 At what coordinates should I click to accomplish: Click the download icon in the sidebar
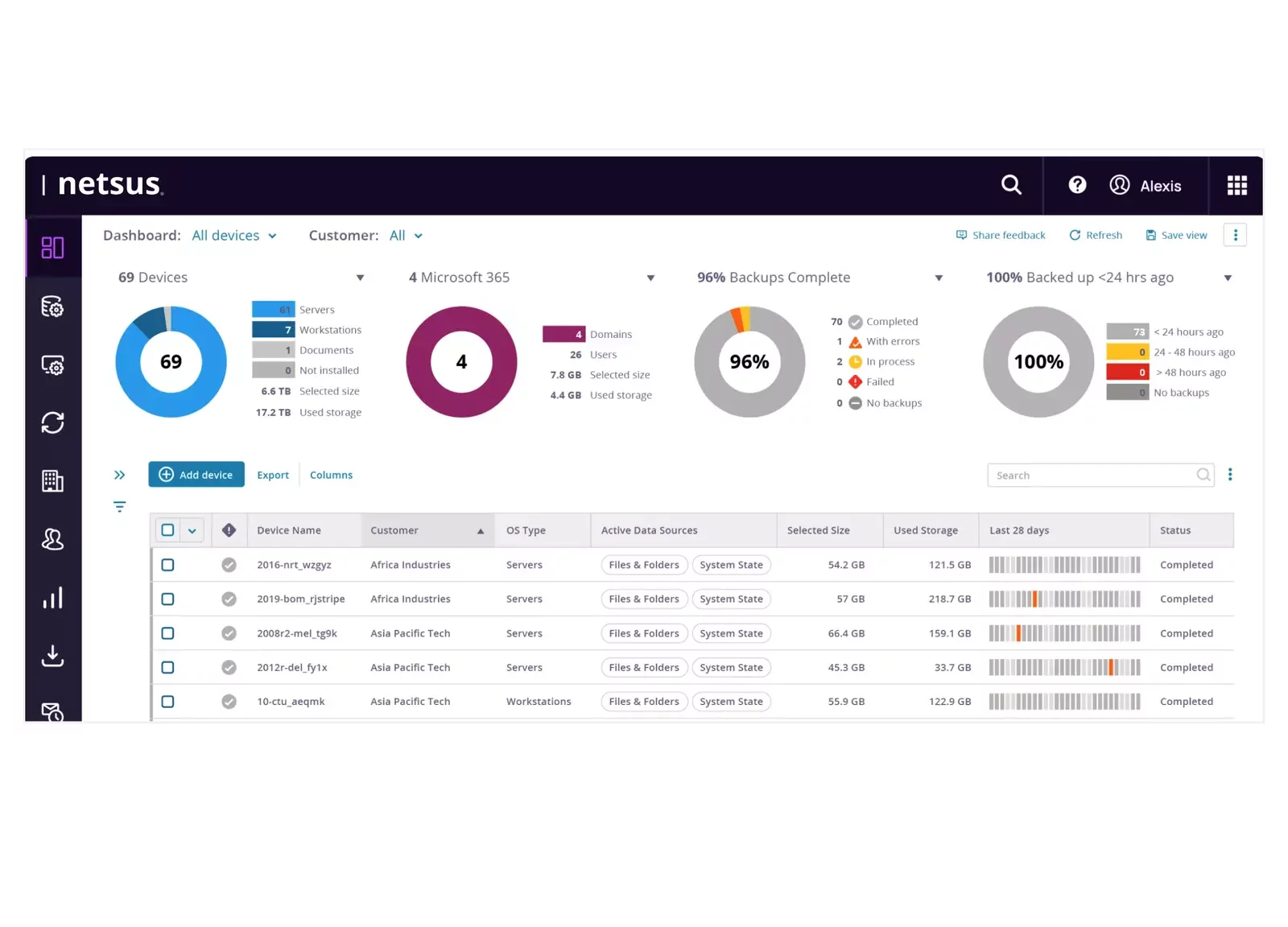53,656
